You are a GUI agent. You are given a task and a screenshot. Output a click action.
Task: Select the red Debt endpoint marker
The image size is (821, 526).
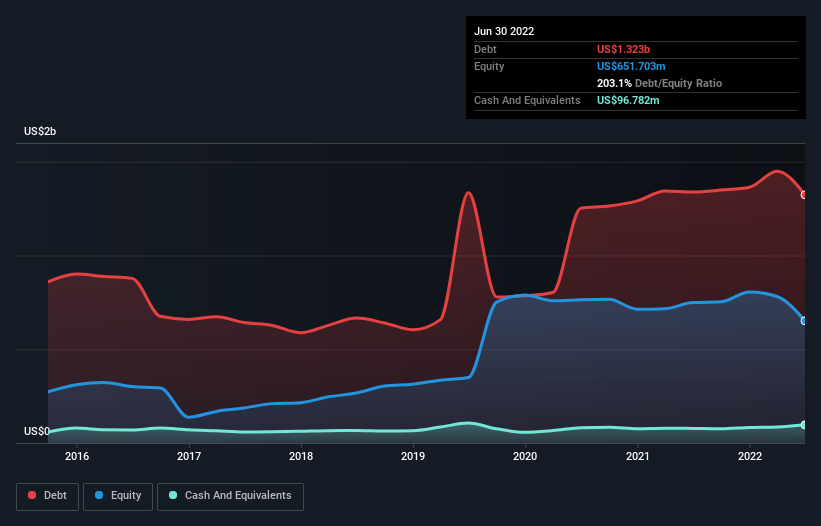804,195
